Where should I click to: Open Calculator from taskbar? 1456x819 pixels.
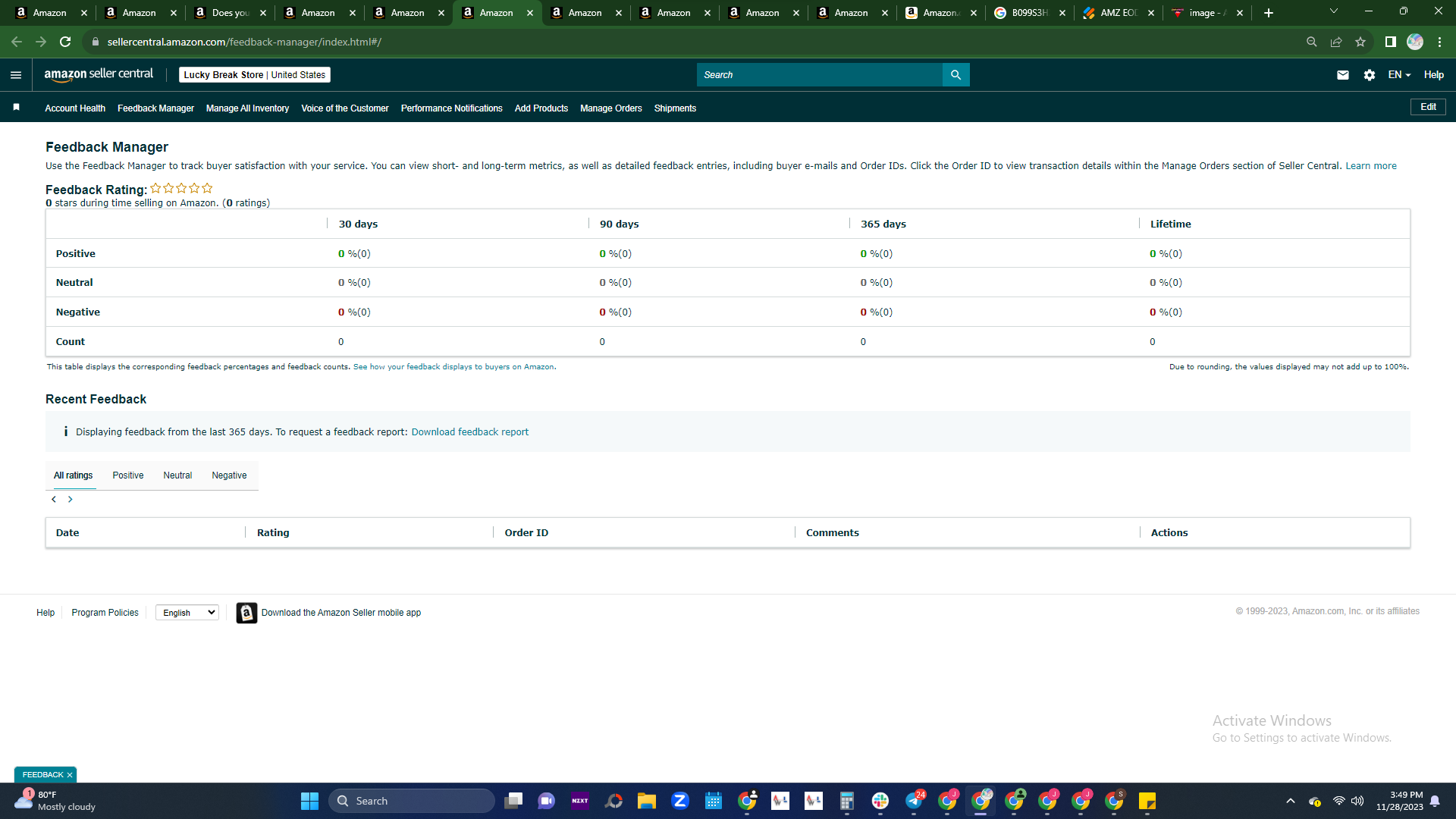tap(847, 801)
